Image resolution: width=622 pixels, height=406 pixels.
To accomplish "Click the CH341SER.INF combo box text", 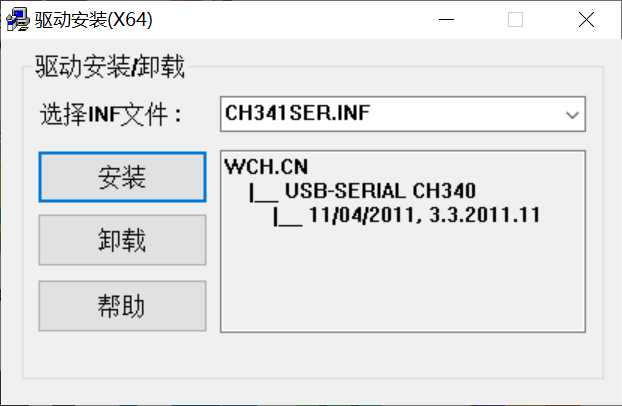I will tap(298, 113).
